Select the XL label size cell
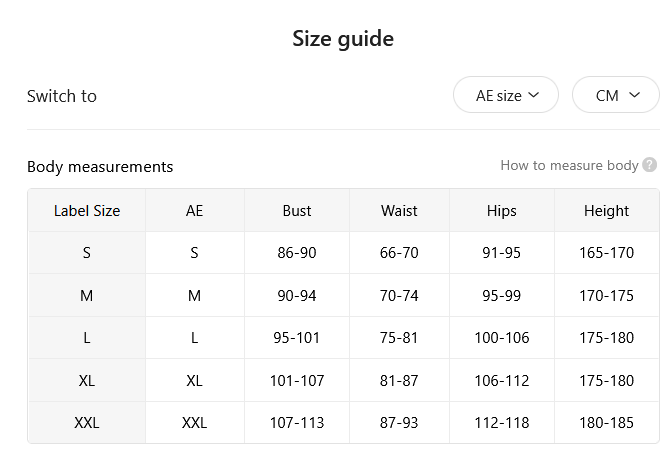The image size is (663, 455). tap(87, 380)
